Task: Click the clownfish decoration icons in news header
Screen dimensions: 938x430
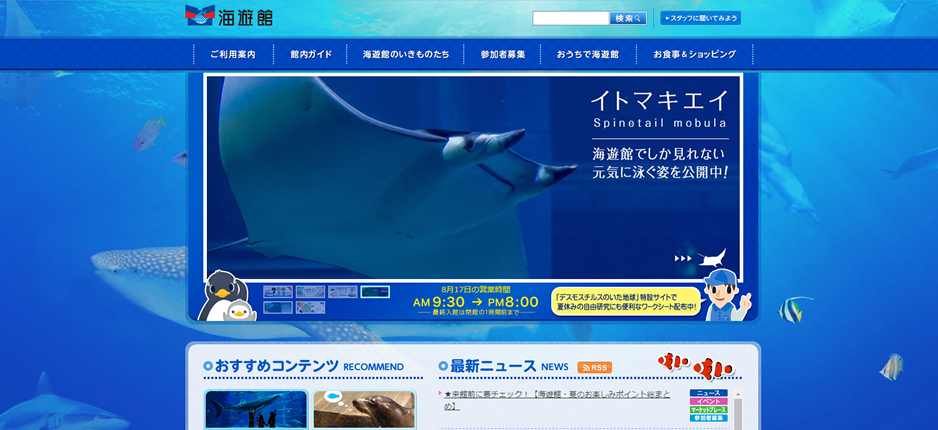Action: coord(696,365)
